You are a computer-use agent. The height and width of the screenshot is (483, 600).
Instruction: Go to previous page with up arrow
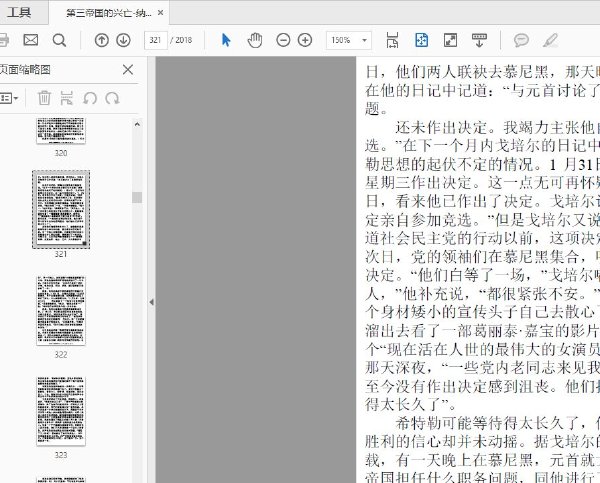point(101,40)
